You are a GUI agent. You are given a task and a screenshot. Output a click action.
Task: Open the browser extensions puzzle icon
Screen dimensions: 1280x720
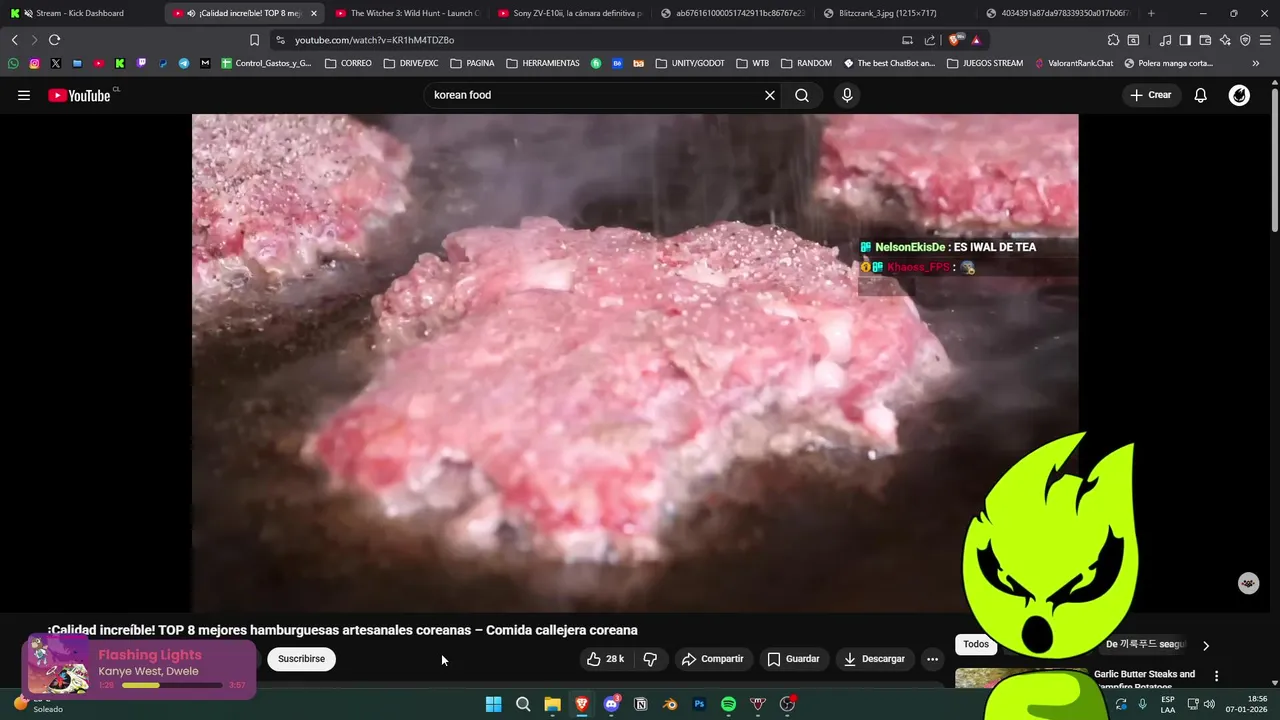tap(1113, 40)
